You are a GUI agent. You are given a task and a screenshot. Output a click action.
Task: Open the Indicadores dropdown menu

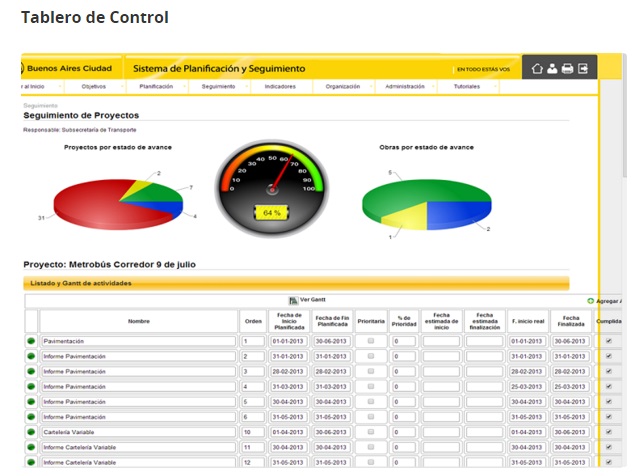tap(281, 87)
